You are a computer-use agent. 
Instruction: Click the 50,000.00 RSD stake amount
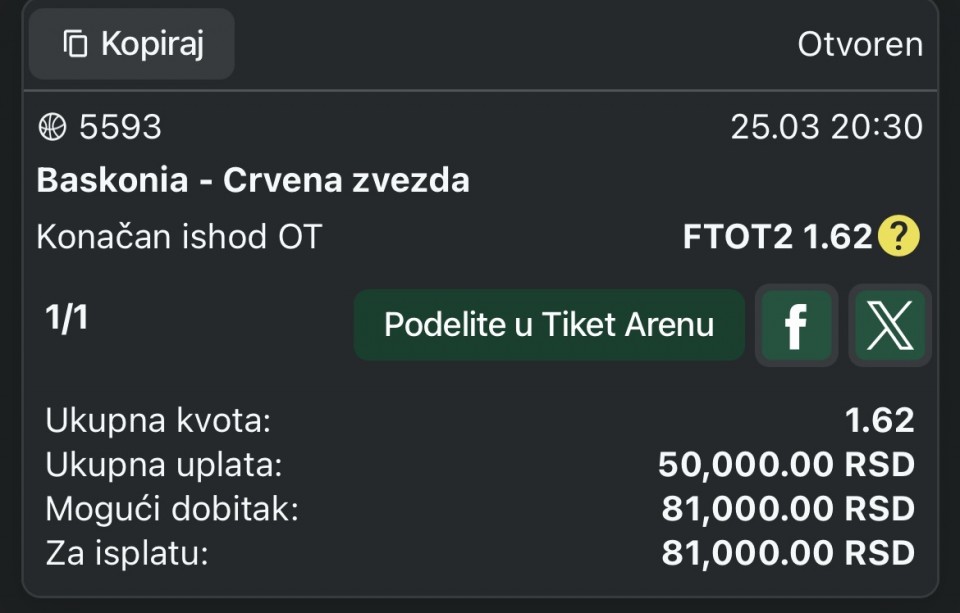(786, 465)
